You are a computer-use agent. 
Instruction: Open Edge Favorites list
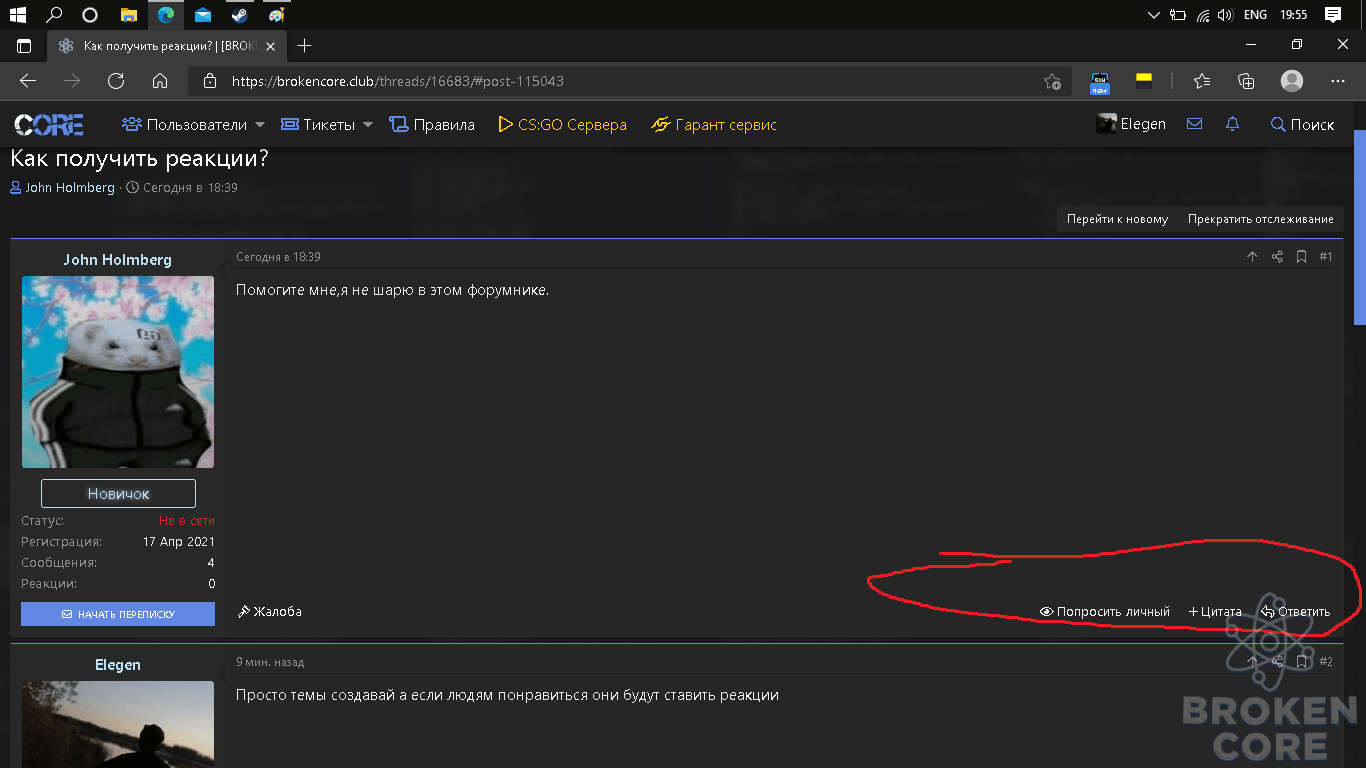tap(1202, 81)
